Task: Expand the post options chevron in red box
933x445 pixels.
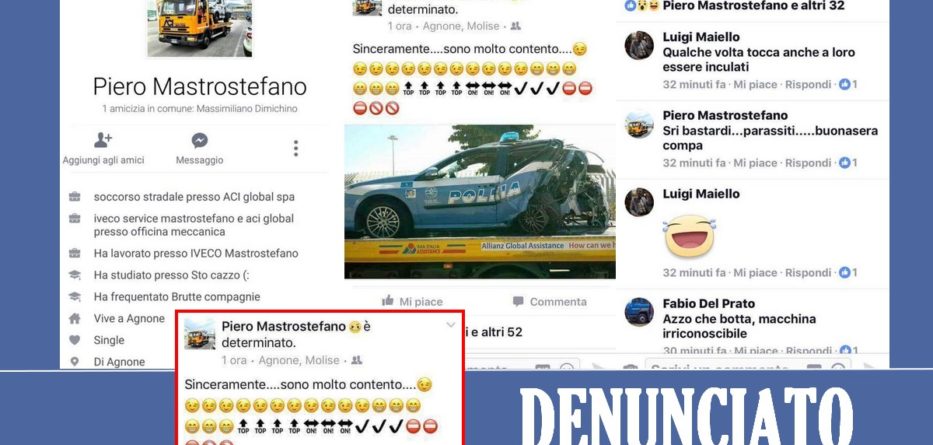Action: [450, 325]
